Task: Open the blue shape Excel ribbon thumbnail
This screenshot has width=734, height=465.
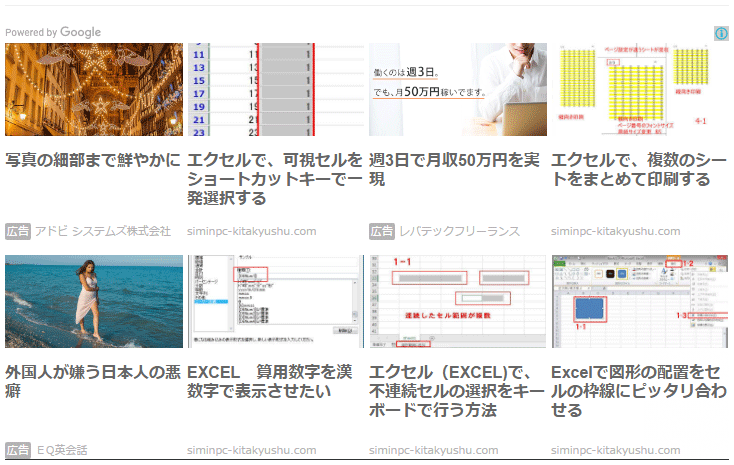Action: [x=639, y=302]
